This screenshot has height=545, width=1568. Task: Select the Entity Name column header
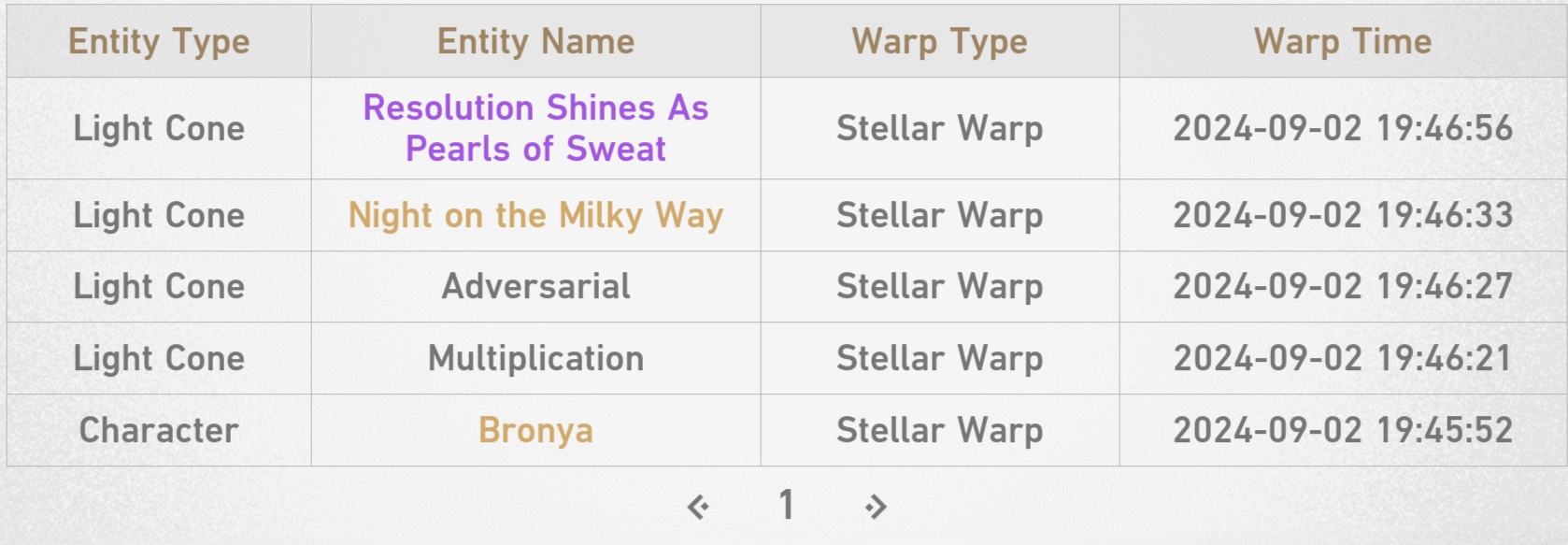tap(535, 42)
